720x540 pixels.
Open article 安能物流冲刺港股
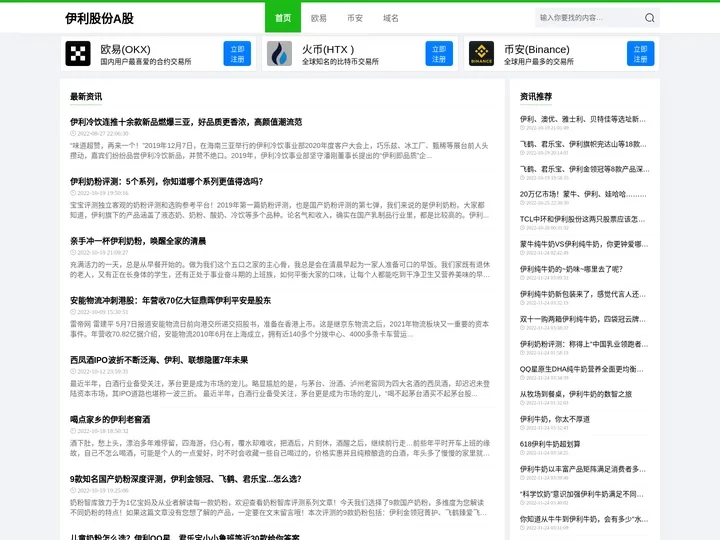[170, 300]
